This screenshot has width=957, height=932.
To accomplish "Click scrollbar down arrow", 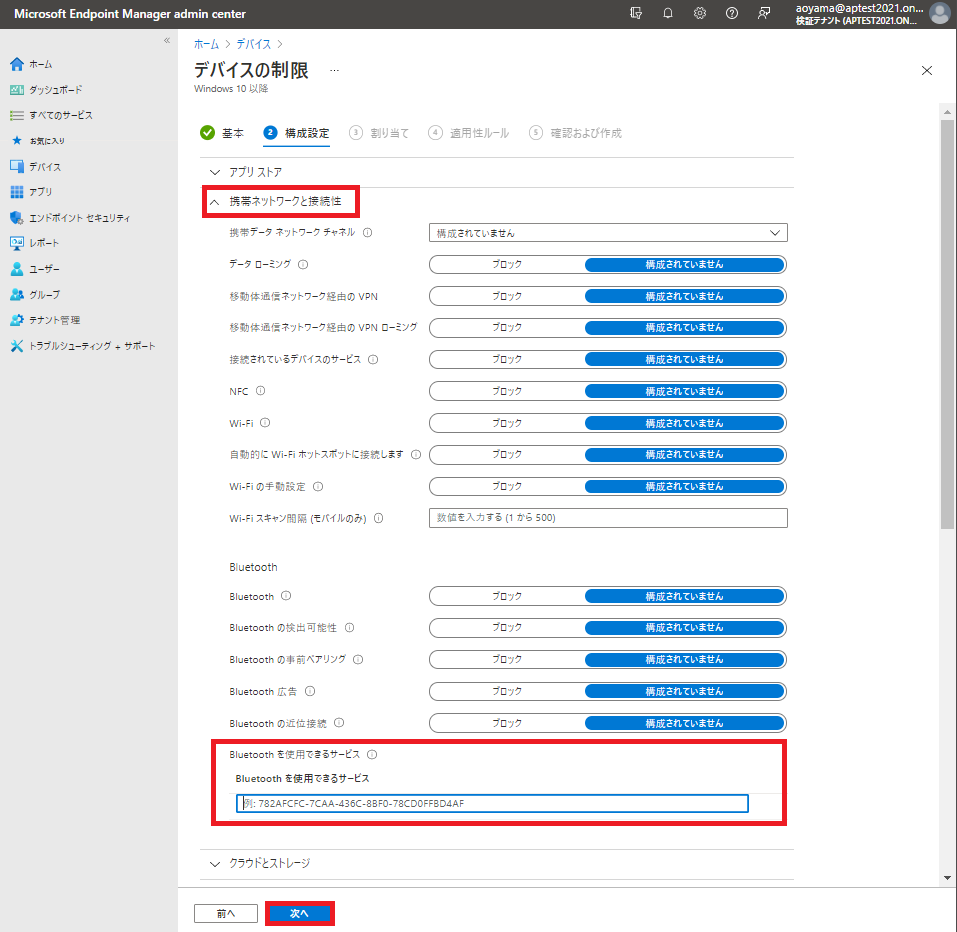I will click(947, 878).
